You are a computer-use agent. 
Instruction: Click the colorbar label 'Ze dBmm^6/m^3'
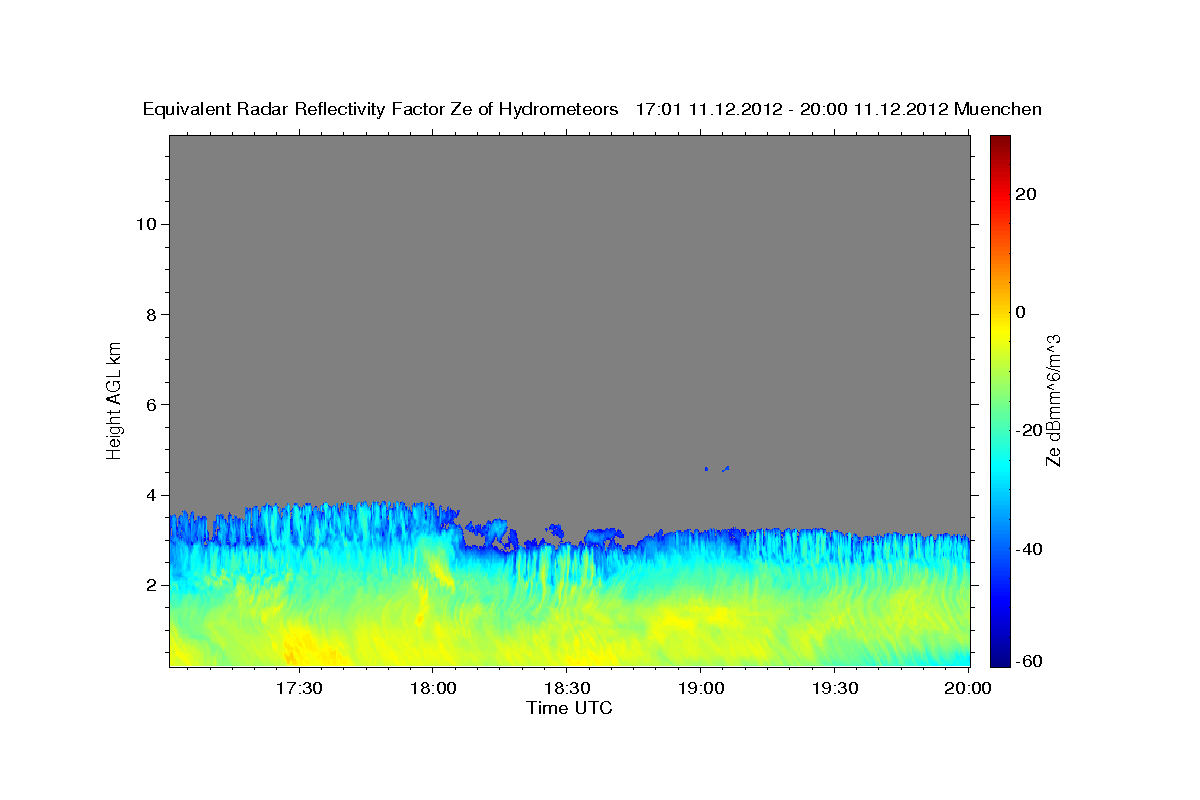tap(1053, 400)
